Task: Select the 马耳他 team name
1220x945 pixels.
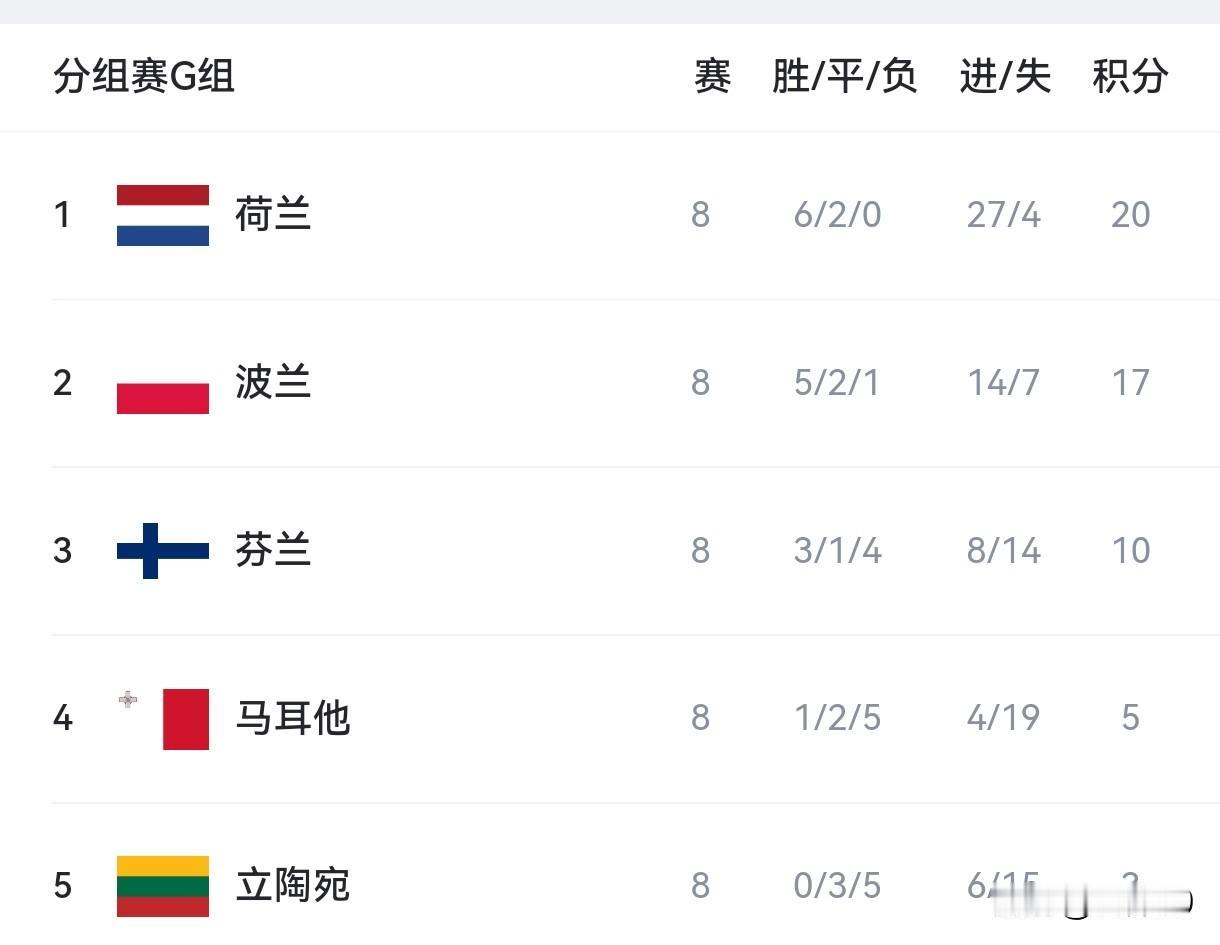Action: tap(292, 718)
